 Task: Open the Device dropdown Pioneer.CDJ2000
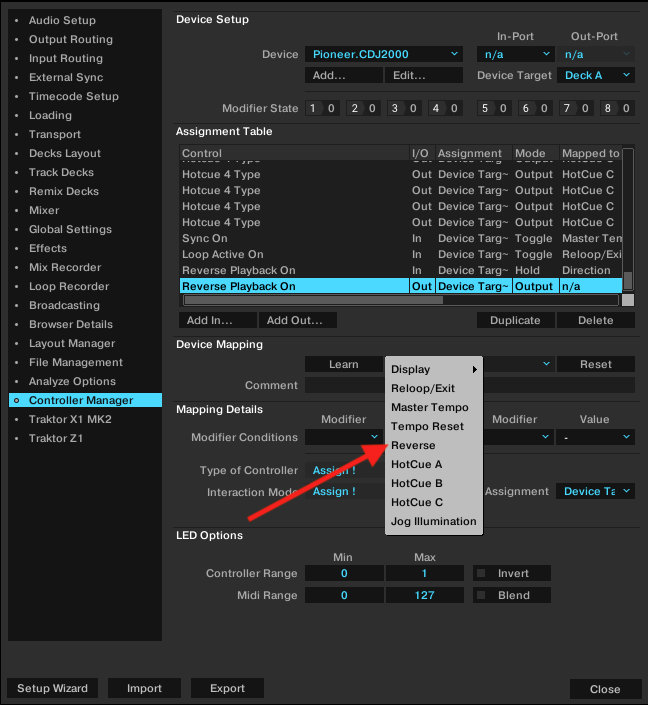pyautogui.click(x=383, y=54)
